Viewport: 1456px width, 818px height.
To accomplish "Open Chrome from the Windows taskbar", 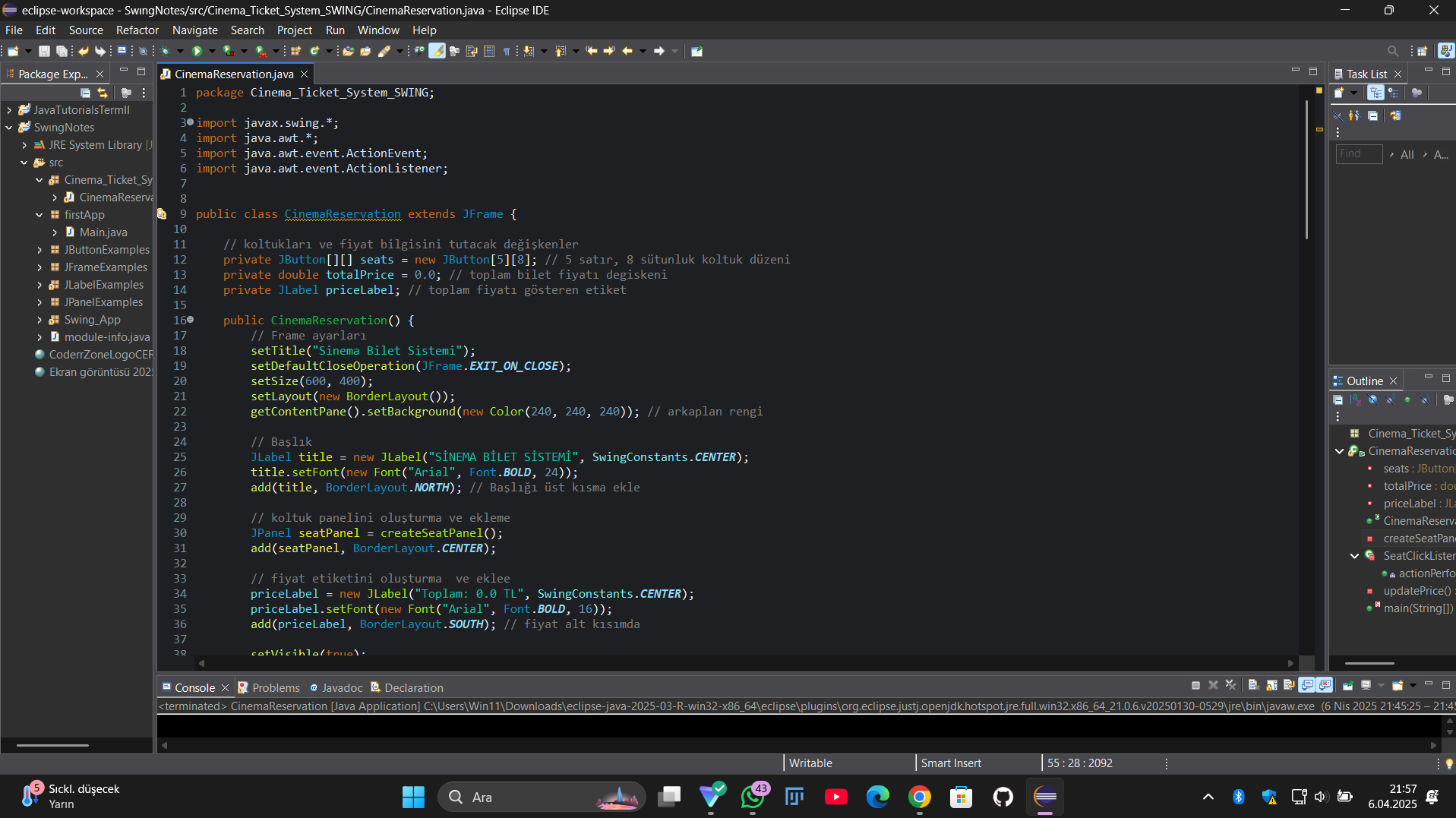I will tap(919, 797).
